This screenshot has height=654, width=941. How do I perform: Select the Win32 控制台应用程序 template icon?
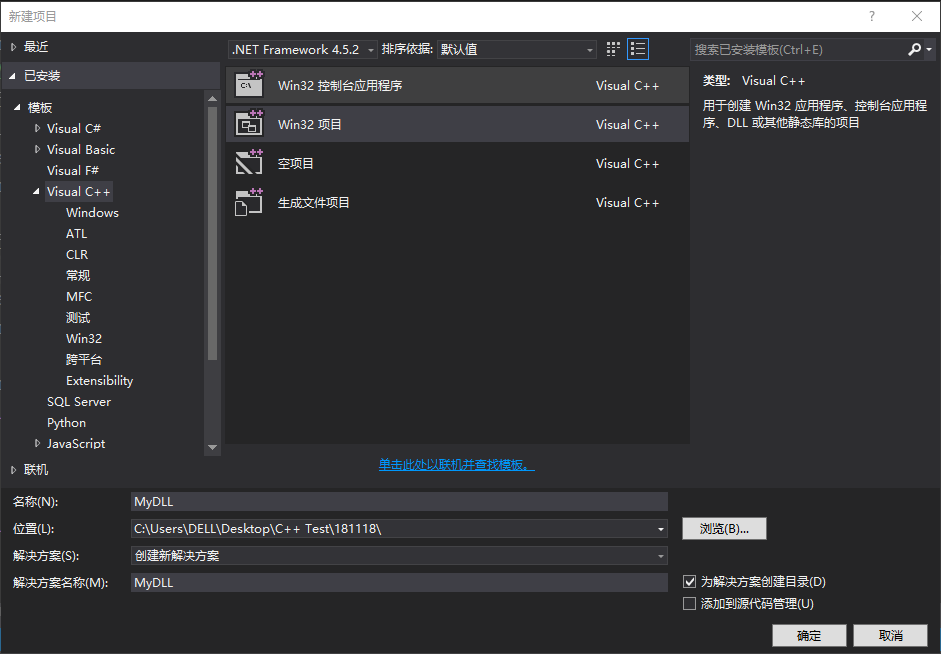point(249,85)
